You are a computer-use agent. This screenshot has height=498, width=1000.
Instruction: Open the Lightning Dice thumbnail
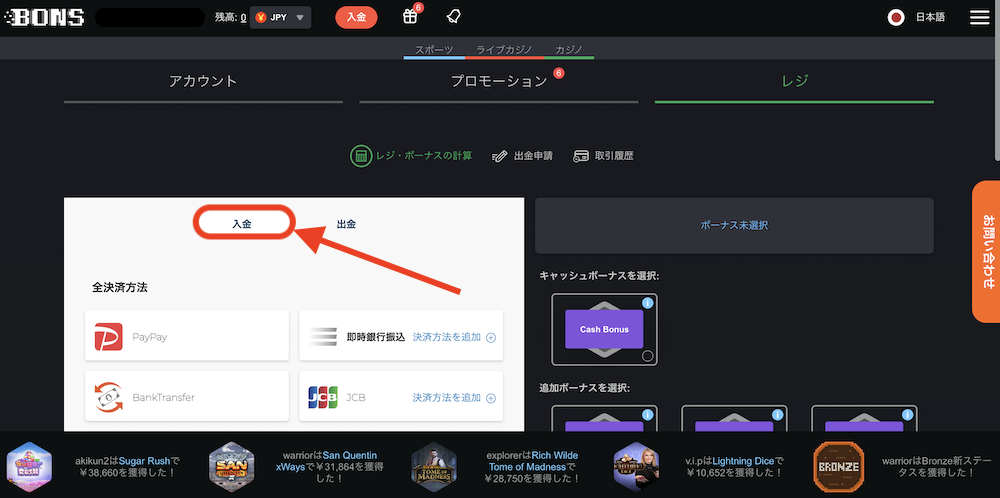pos(636,465)
